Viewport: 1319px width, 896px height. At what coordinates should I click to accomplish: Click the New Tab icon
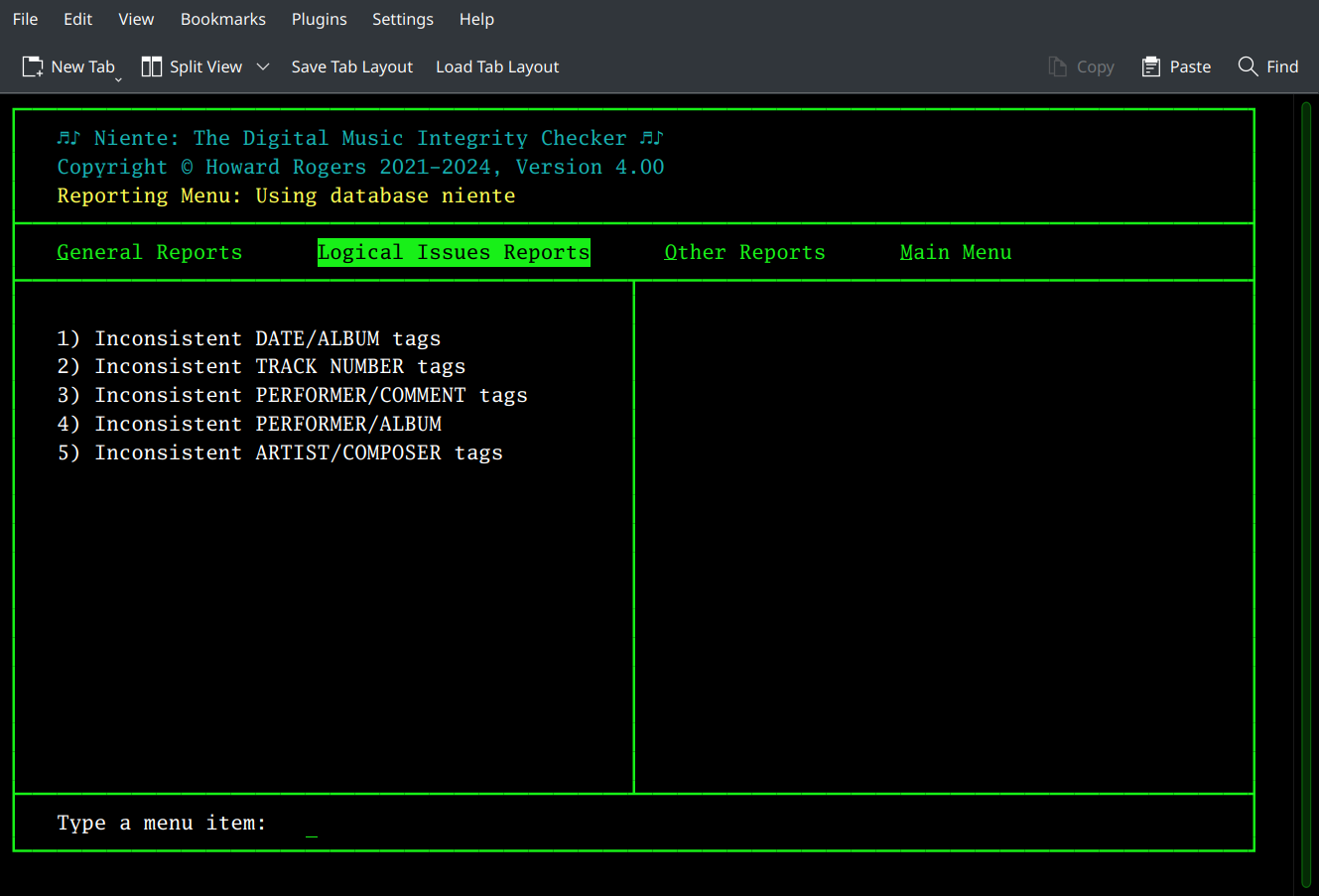32,65
